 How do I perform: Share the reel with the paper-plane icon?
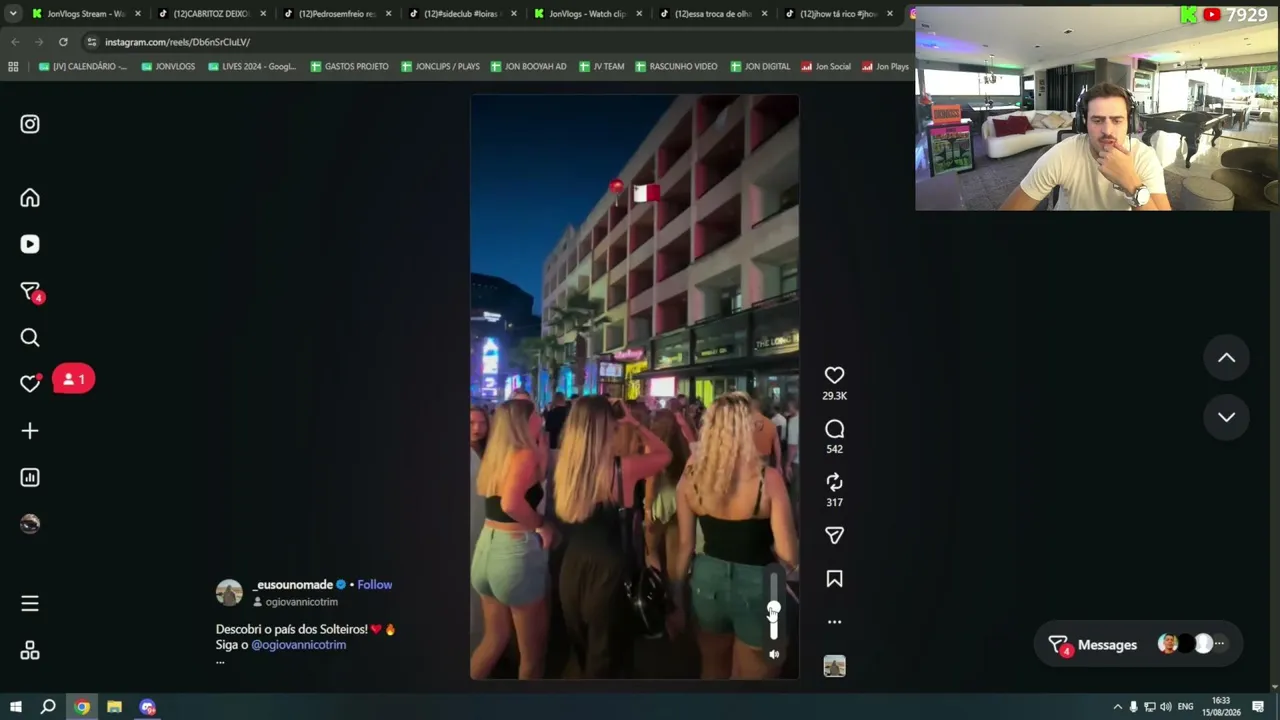[834, 536]
